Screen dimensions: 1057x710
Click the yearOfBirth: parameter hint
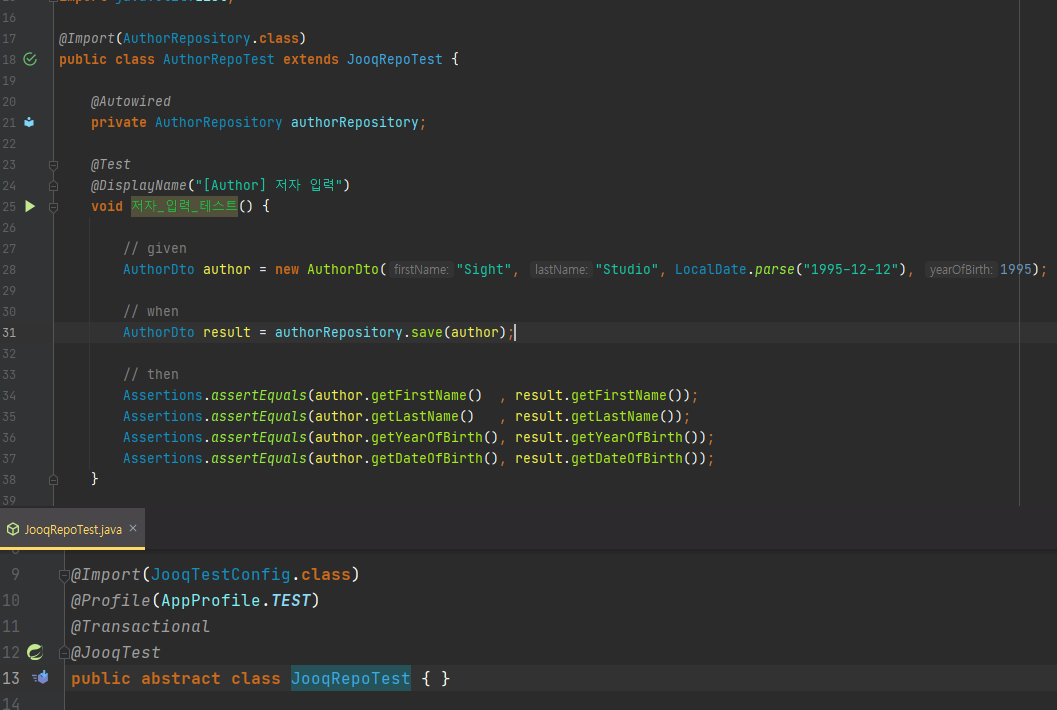tap(960, 269)
